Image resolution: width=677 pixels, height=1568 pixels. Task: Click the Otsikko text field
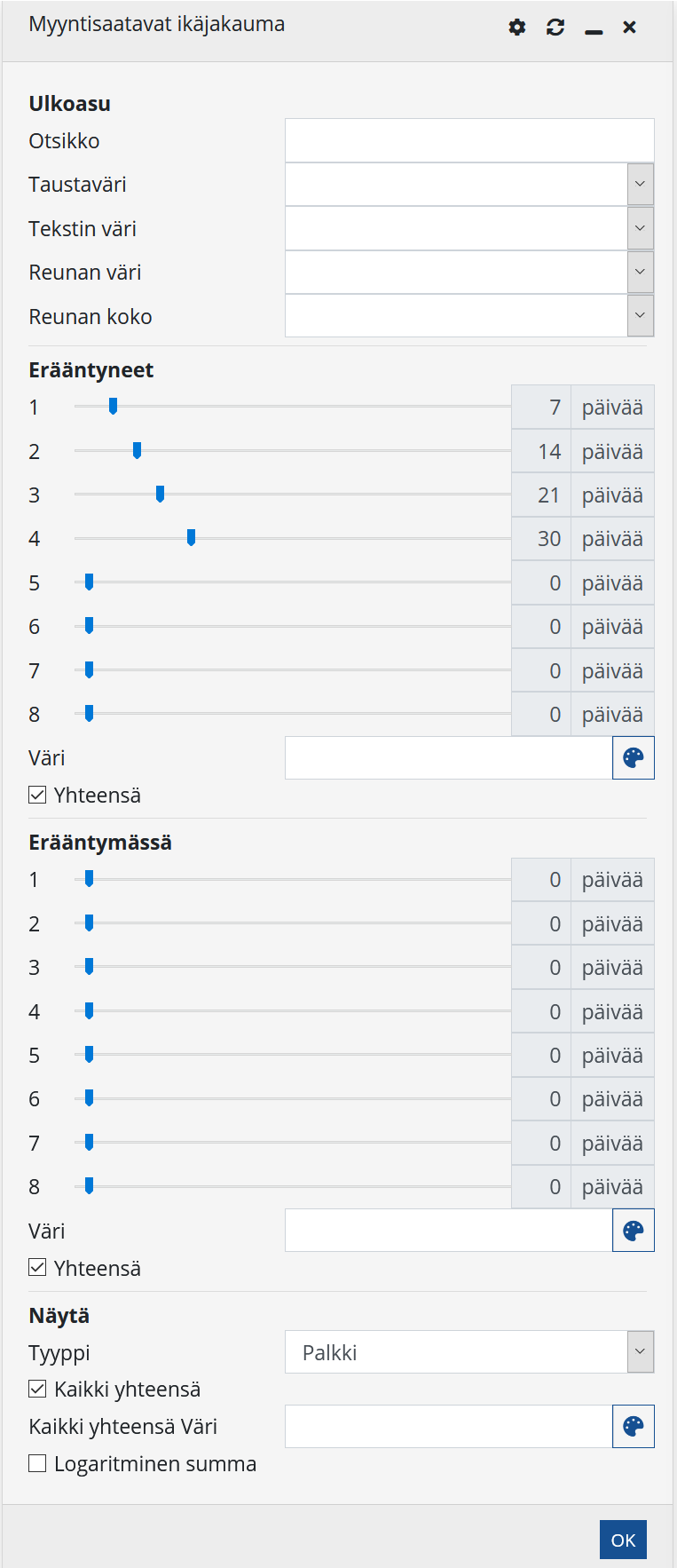(468, 140)
